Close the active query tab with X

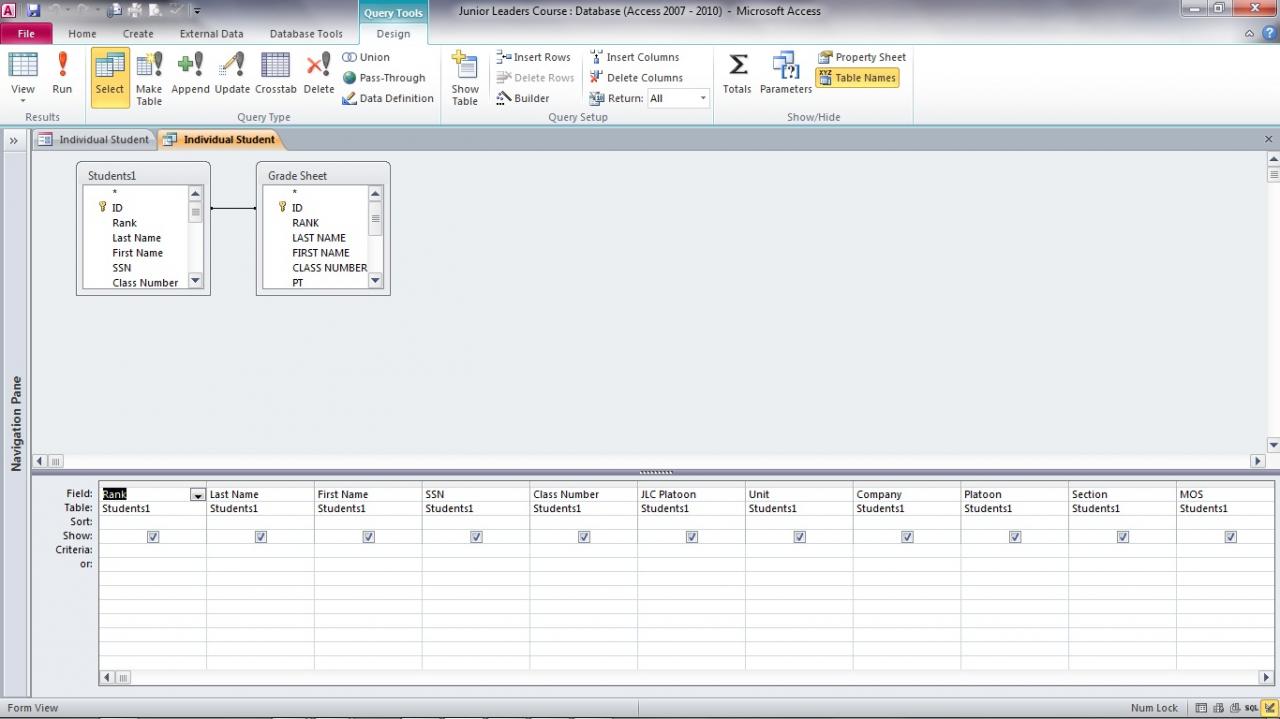1269,140
